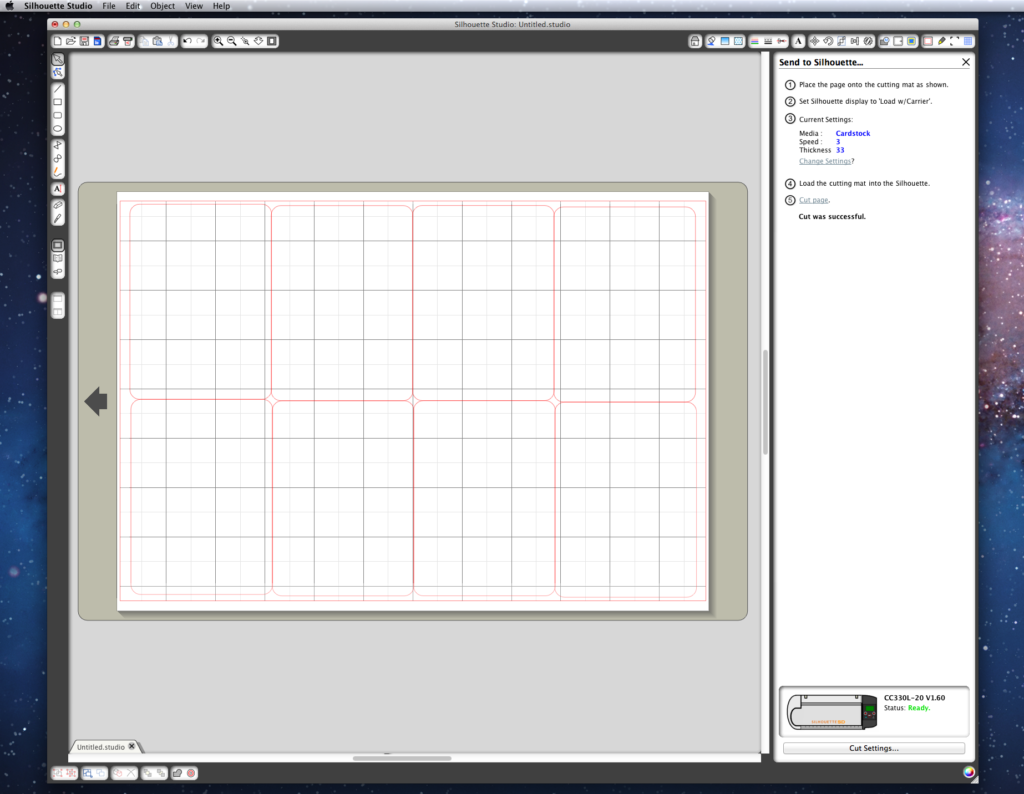Select the Line drawing tool

[x=58, y=88]
